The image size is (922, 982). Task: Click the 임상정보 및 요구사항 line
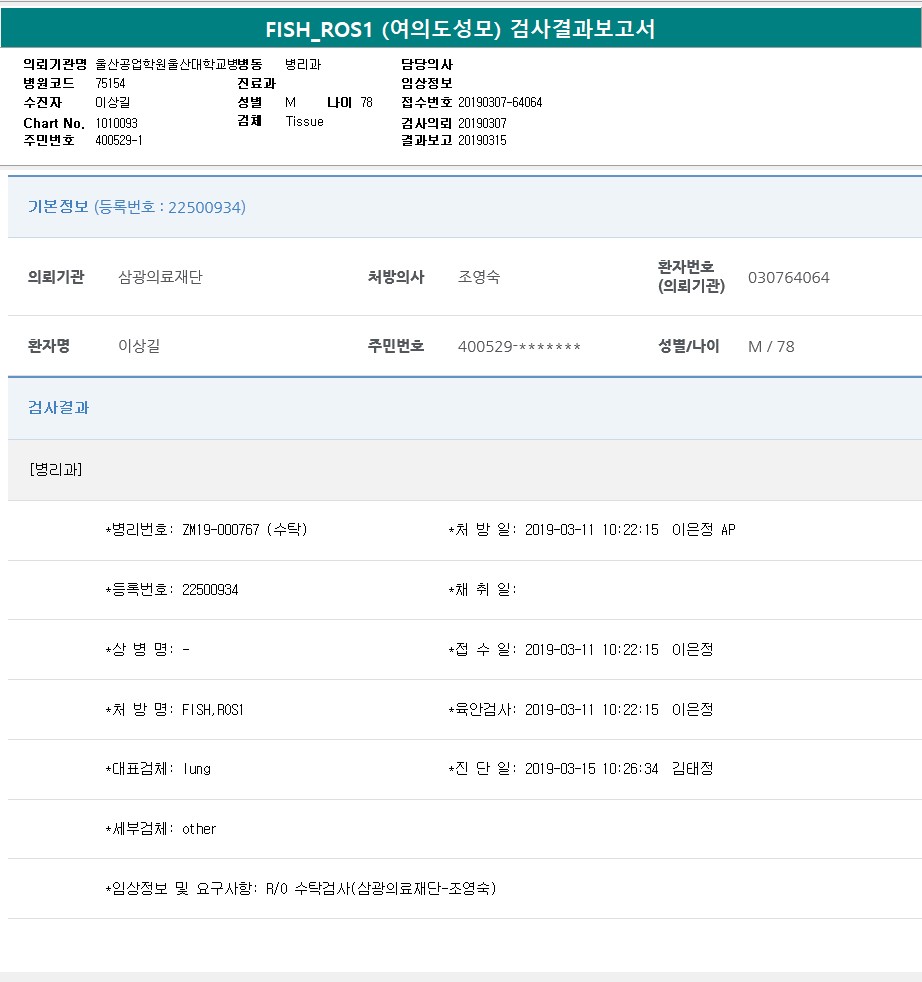[x=300, y=888]
